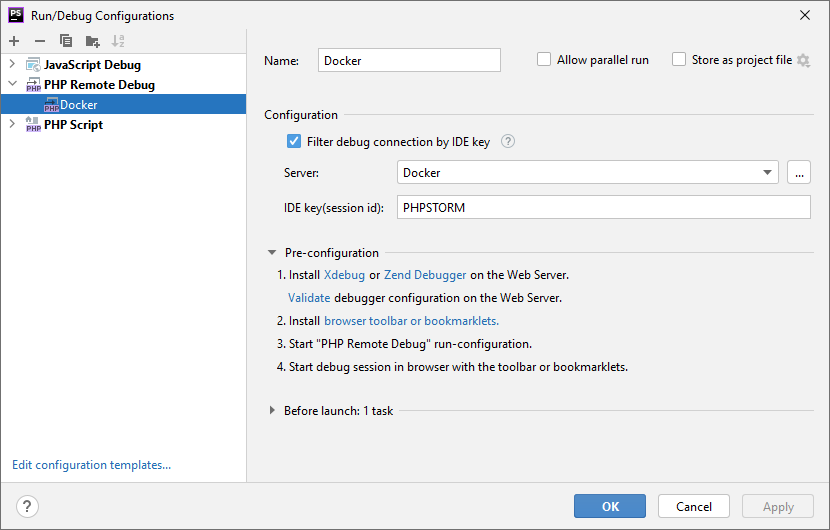This screenshot has width=830, height=530.
Task: Click into the IDE key session id field
Action: coord(603,207)
